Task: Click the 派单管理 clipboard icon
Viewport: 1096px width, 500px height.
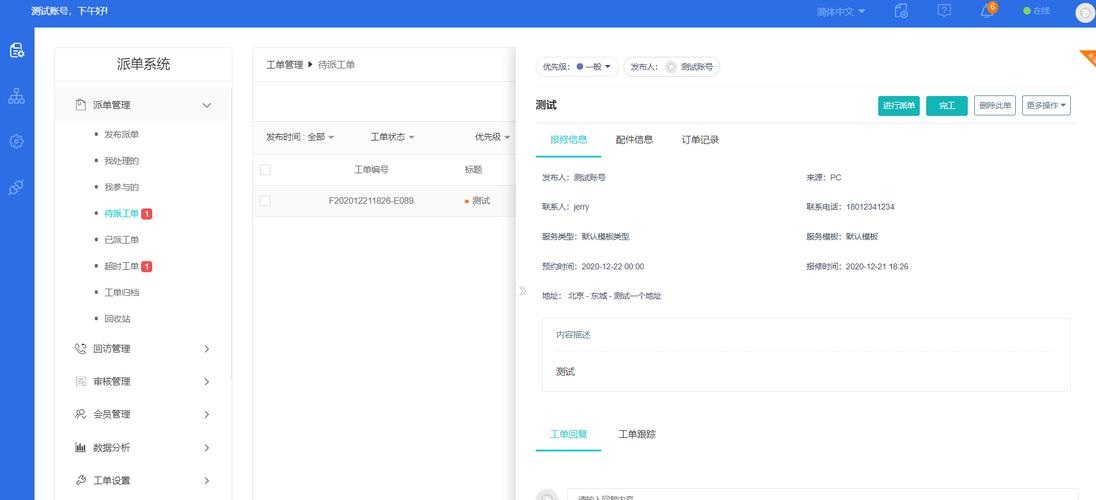Action: 80,105
